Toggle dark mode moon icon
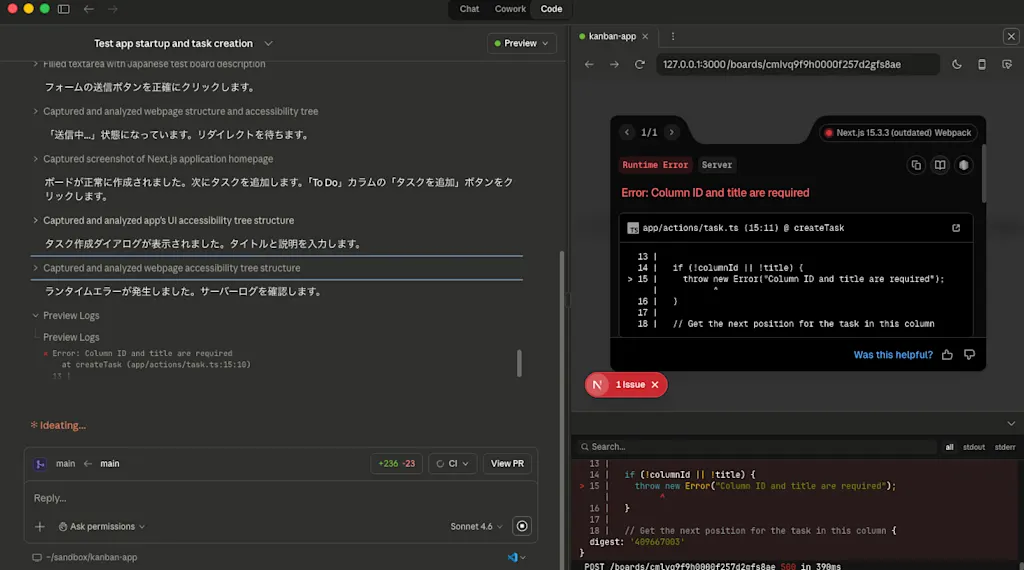 coord(957,65)
